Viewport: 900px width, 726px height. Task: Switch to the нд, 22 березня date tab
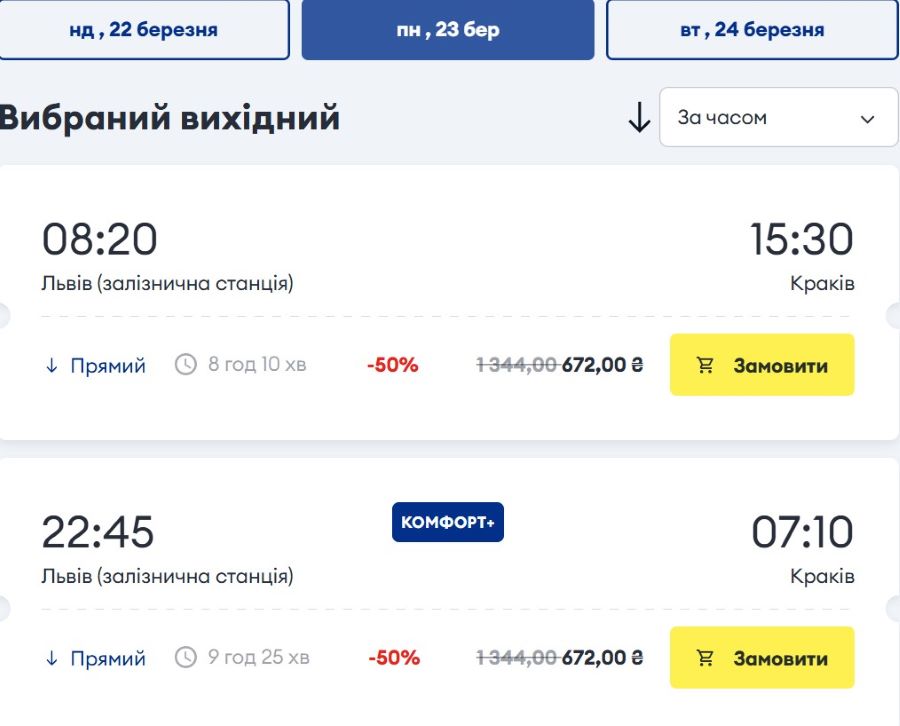click(147, 29)
